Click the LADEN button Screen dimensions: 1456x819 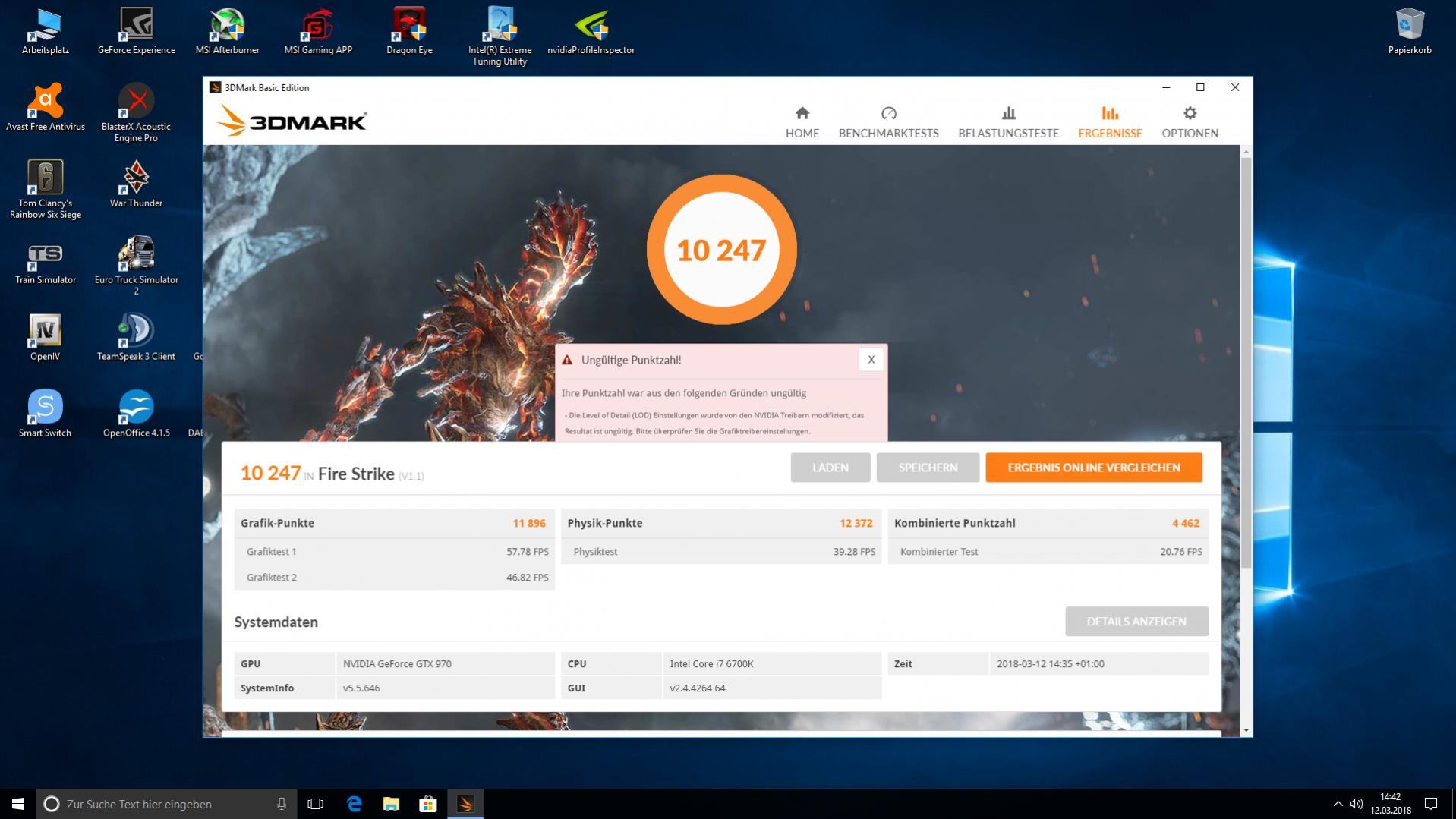[x=830, y=468]
